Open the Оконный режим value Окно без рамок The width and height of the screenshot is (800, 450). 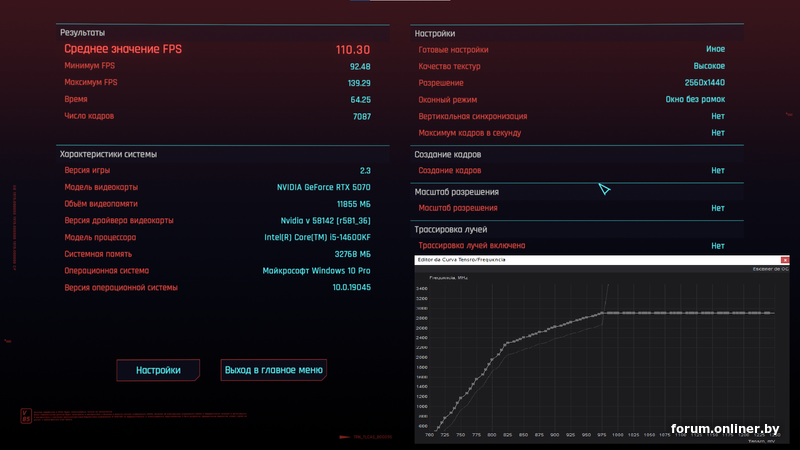click(695, 99)
